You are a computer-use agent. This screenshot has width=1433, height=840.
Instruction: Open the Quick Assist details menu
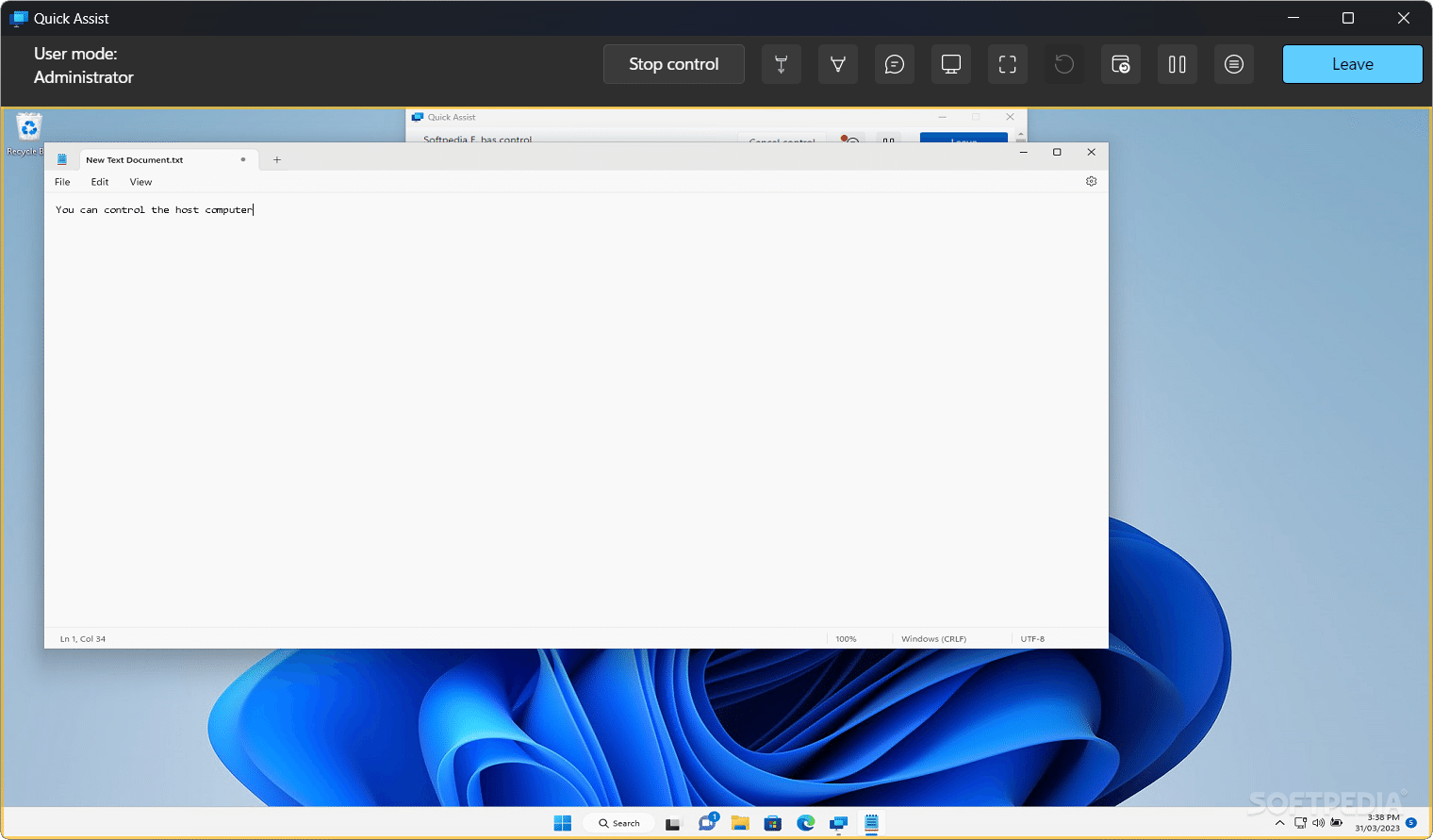[1234, 64]
